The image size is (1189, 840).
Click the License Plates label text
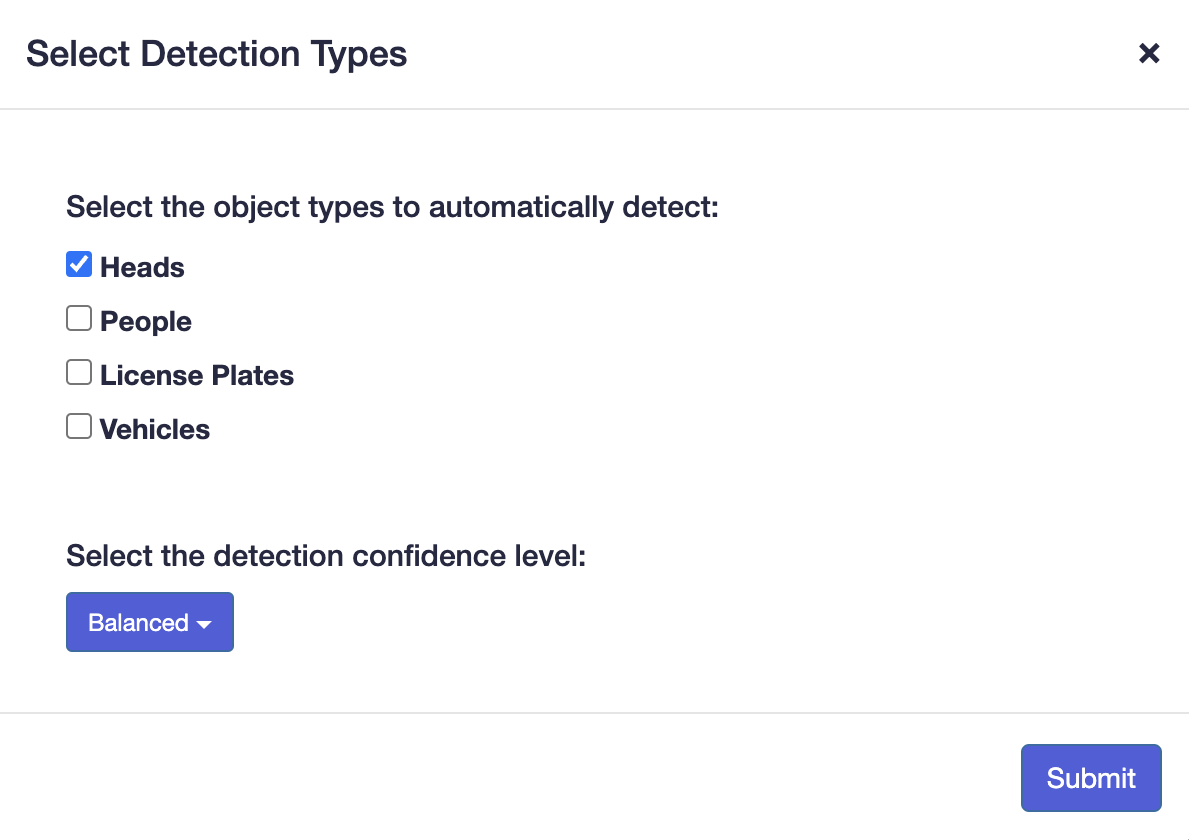pyautogui.click(x=197, y=376)
